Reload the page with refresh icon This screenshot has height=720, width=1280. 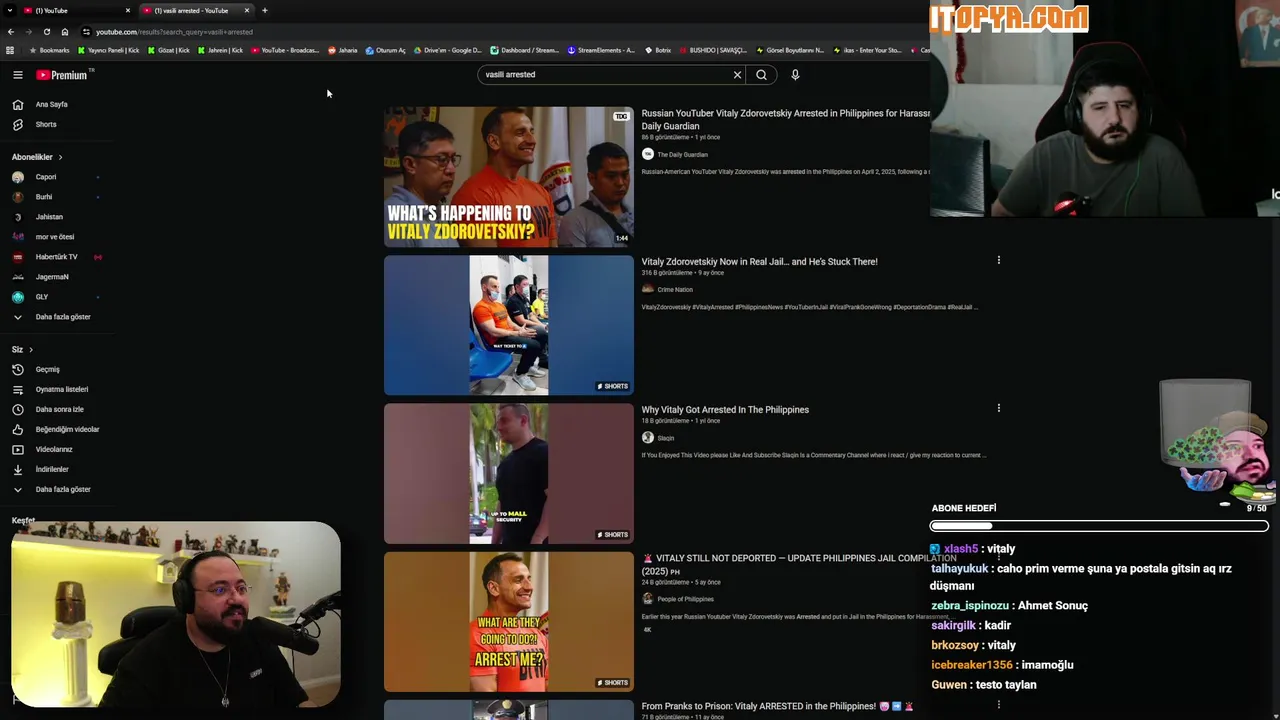(x=46, y=32)
